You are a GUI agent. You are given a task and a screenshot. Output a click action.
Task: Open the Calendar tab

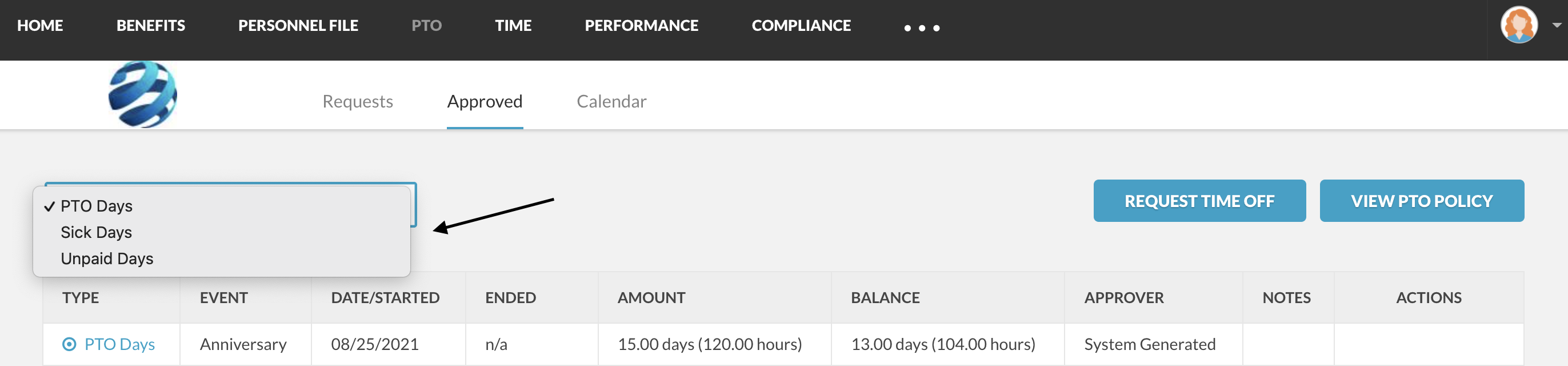tap(611, 101)
